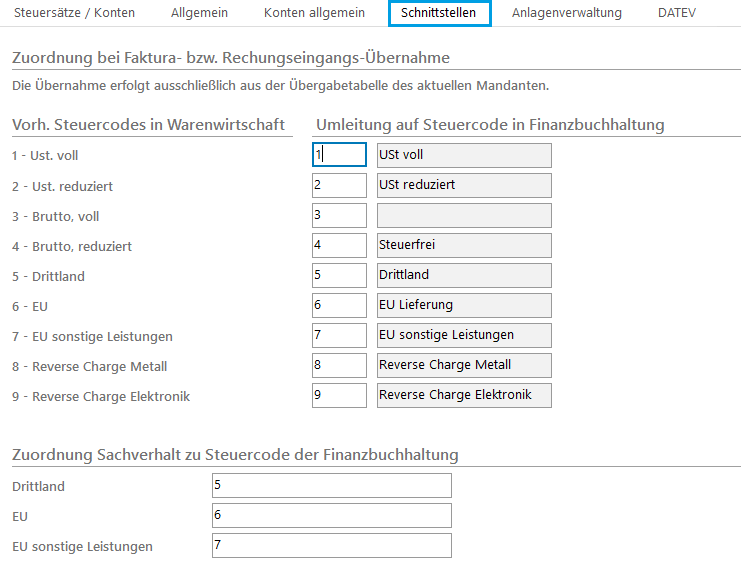This screenshot has height=564, width=741.
Task: Click the code field for row 6 - EU
Action: [x=339, y=305]
